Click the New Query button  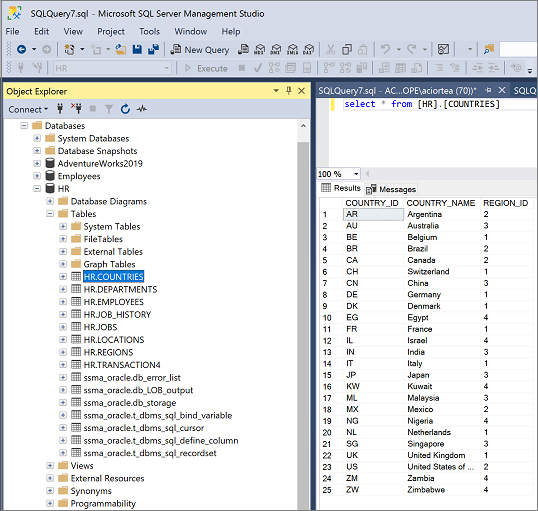[x=200, y=50]
